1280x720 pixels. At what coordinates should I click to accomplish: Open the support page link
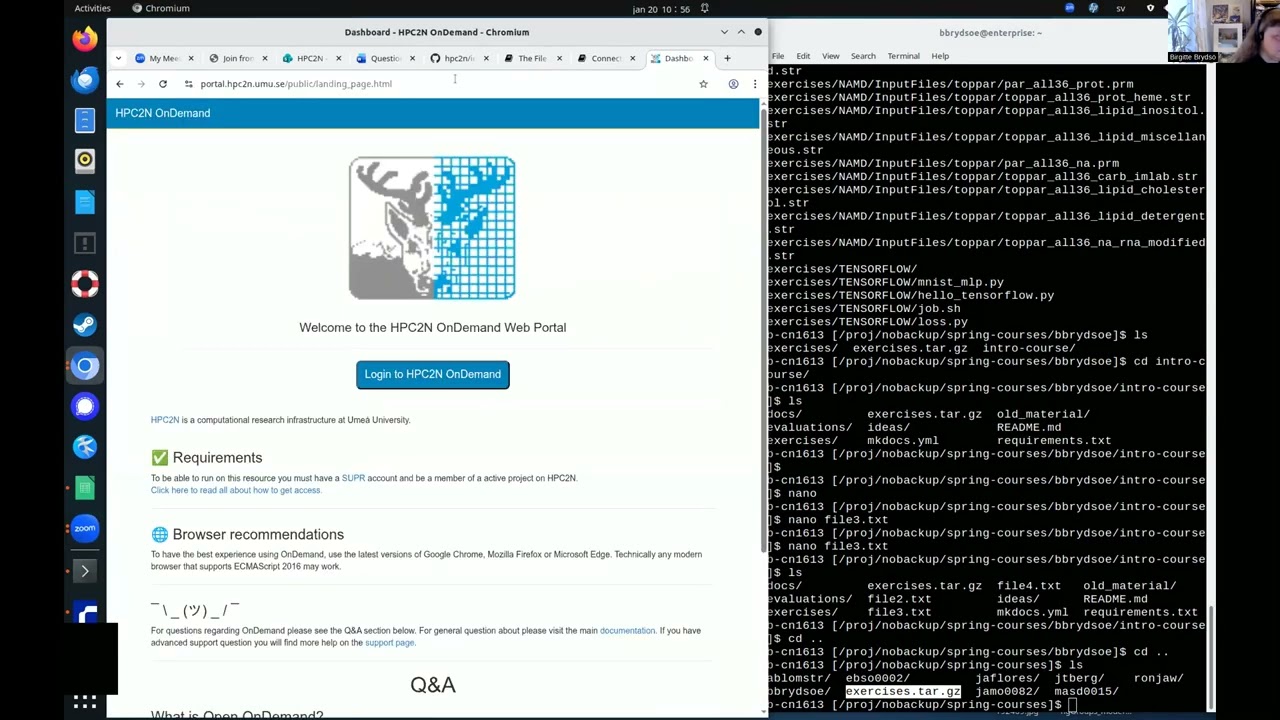(389, 643)
